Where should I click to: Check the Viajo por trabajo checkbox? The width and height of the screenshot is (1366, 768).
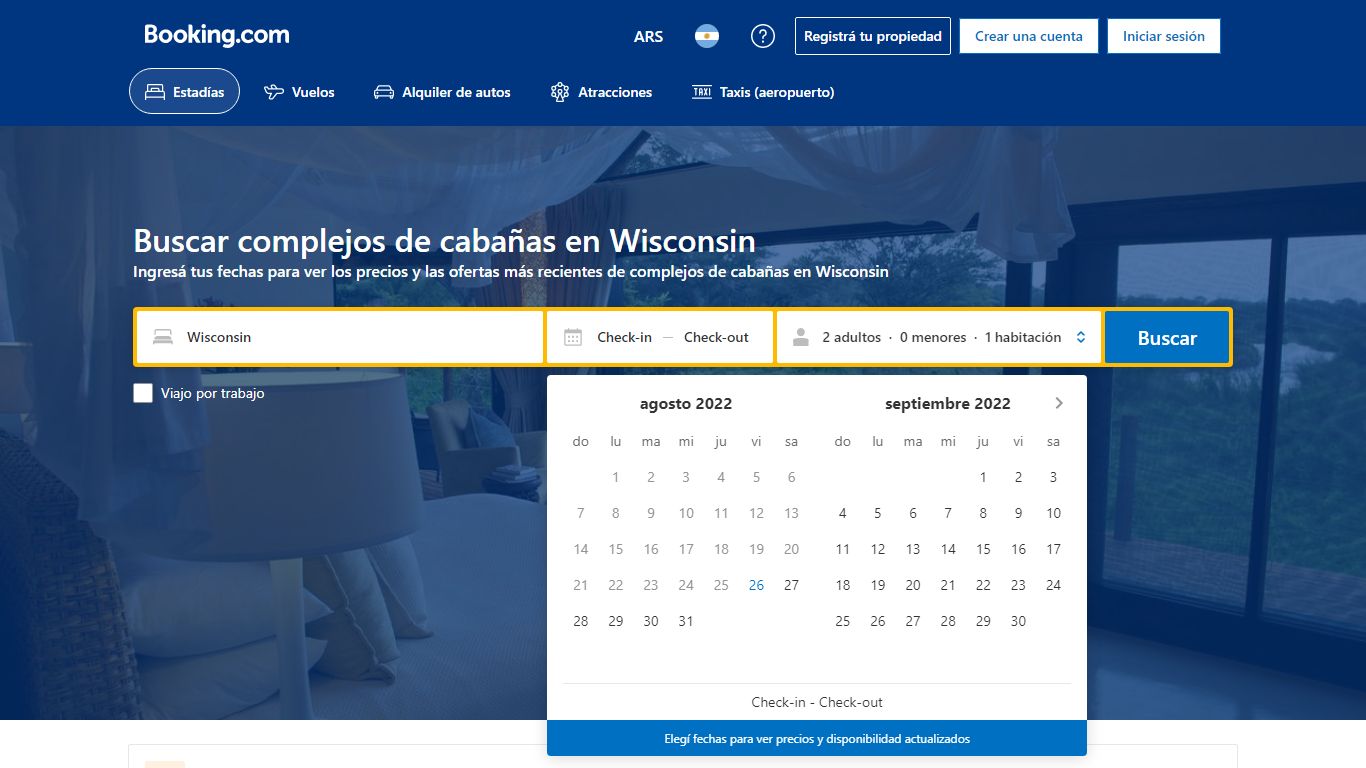(x=143, y=393)
